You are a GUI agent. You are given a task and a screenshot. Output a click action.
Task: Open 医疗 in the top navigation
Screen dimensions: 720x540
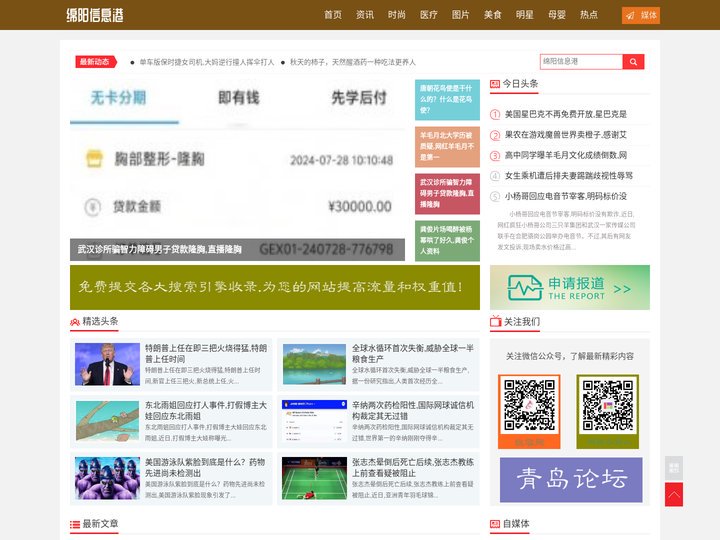tap(428, 15)
